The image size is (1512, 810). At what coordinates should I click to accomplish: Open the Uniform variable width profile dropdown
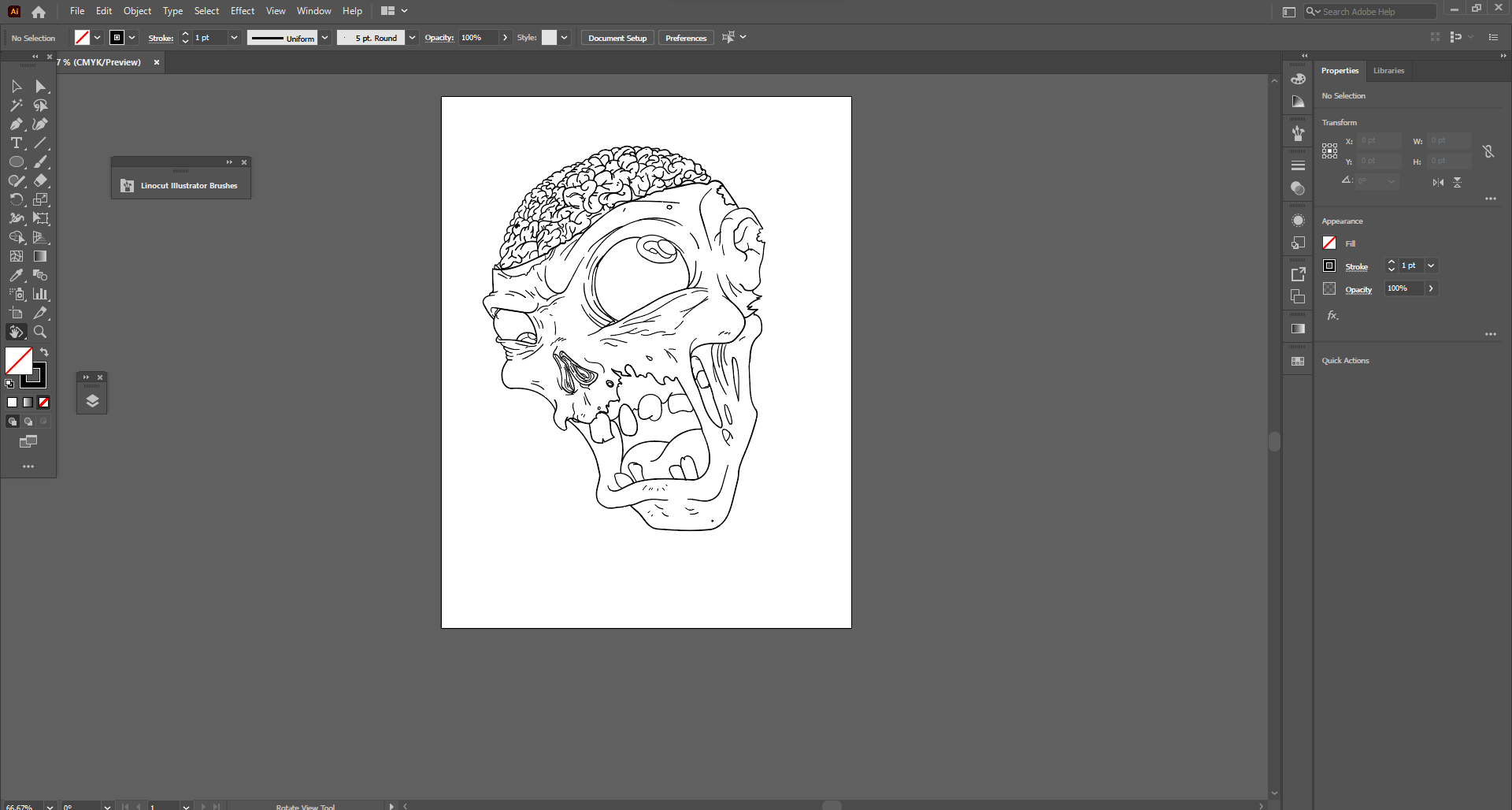pos(324,37)
